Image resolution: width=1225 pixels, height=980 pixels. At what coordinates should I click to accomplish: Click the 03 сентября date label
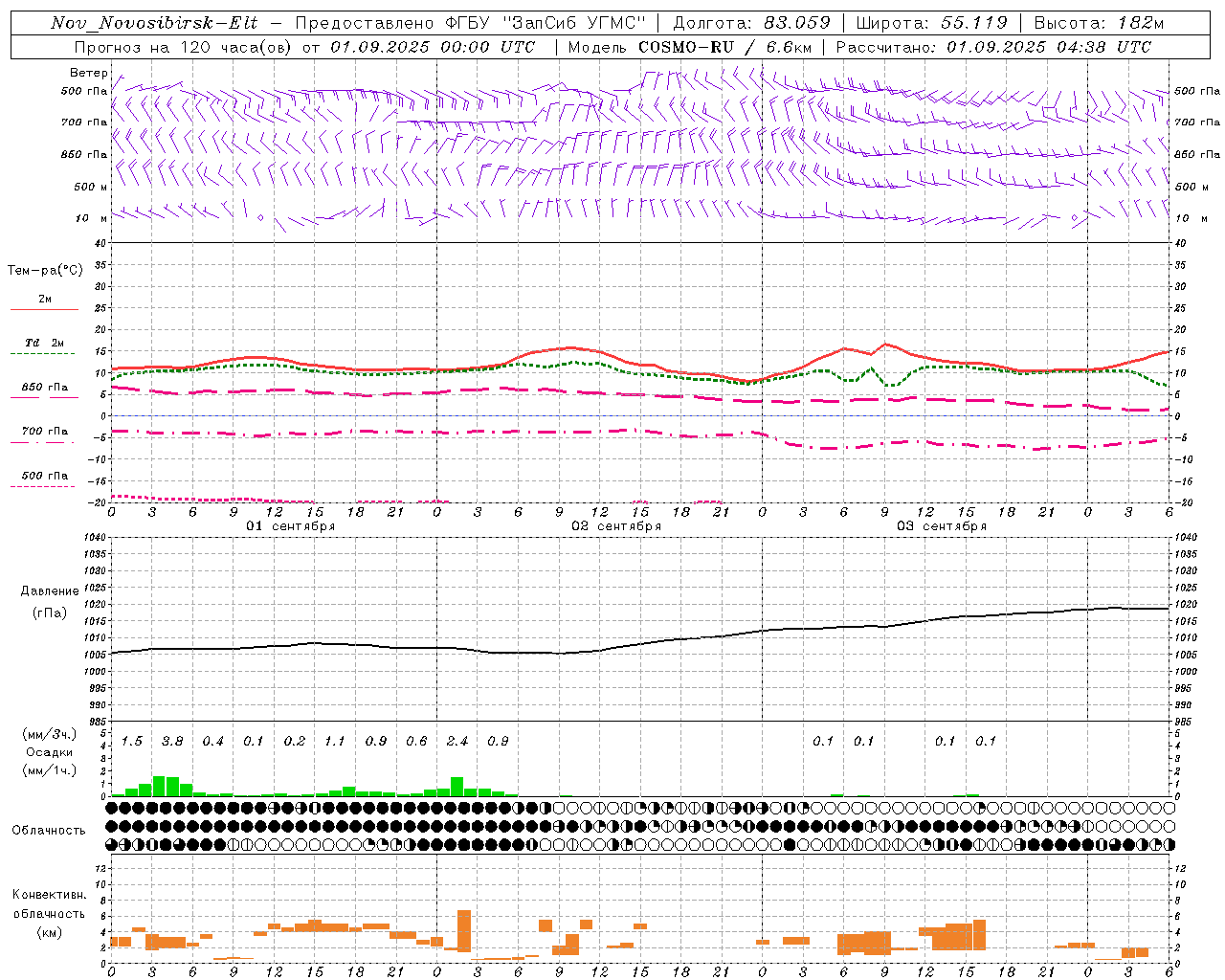coord(941,526)
